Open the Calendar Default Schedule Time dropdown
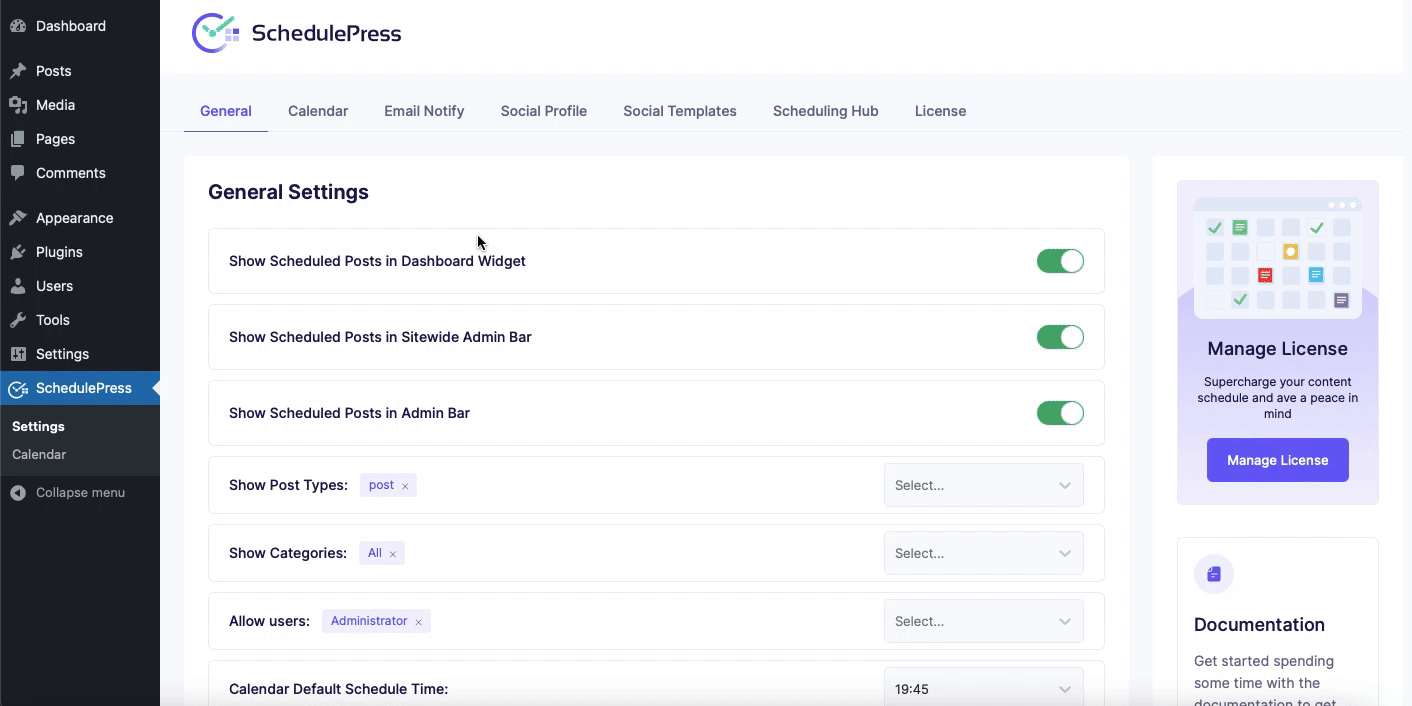The height and width of the screenshot is (706, 1412). click(x=983, y=688)
